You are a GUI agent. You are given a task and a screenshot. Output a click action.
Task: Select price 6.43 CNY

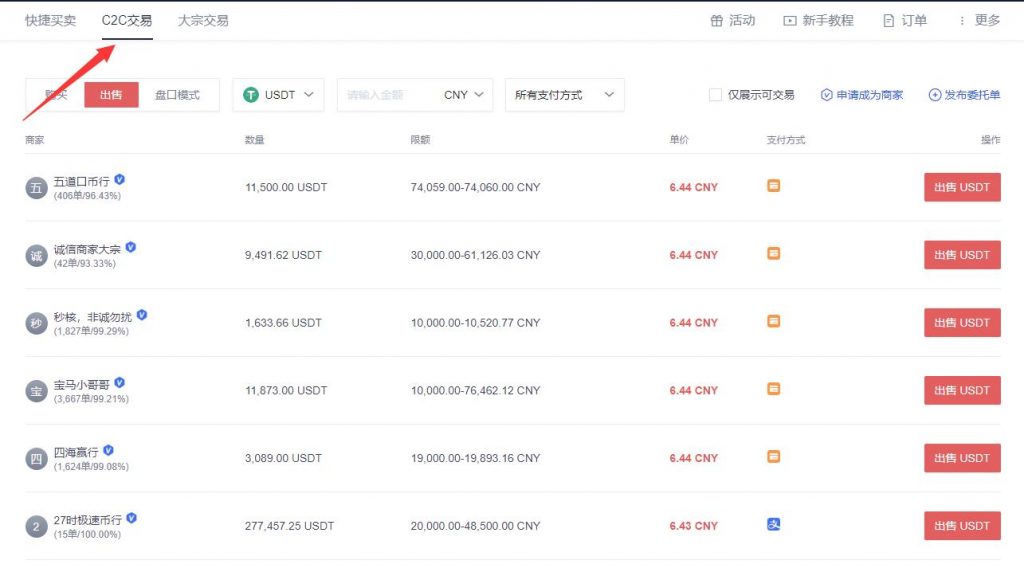point(694,526)
